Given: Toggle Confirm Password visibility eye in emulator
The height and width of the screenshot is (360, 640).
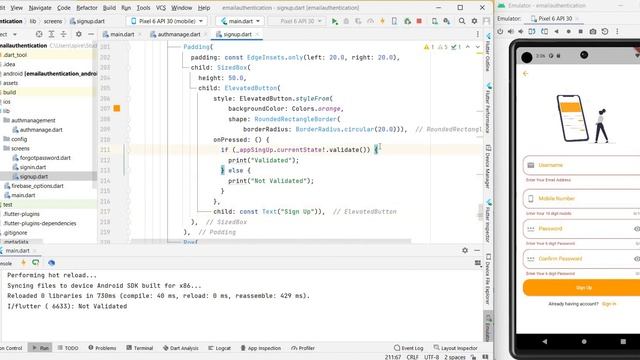Looking at the screenshot, I should point(637,259).
